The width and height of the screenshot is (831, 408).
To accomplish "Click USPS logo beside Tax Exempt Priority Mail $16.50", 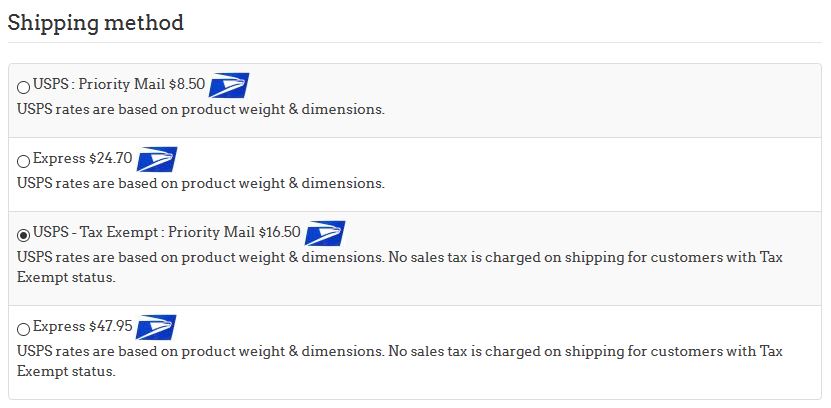I will (x=324, y=234).
